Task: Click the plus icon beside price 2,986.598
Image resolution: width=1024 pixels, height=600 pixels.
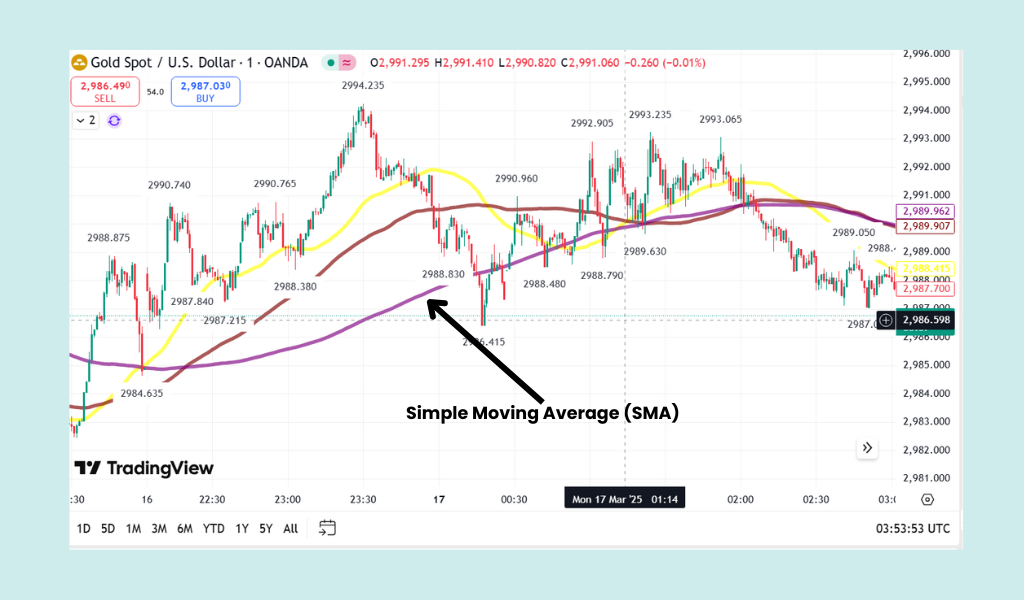Action: click(886, 320)
